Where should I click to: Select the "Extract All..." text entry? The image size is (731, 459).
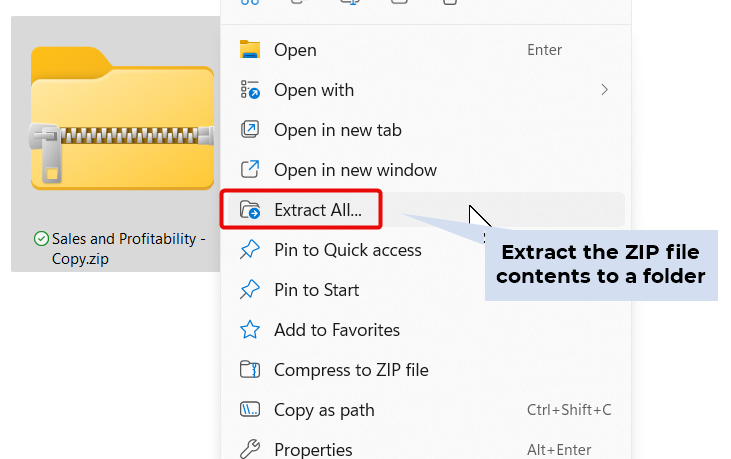coord(325,210)
